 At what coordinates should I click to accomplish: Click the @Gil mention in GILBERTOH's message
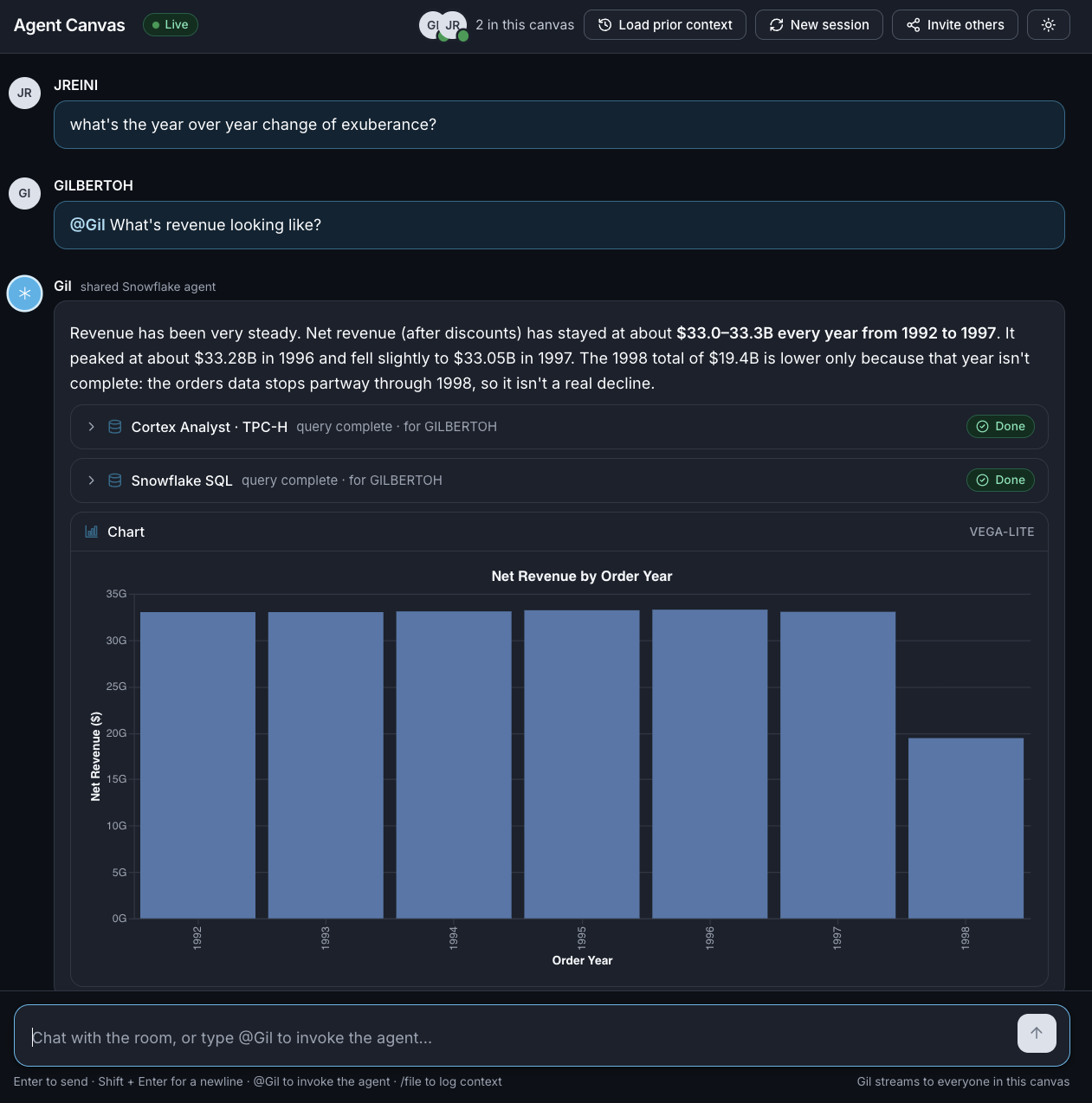pyautogui.click(x=87, y=225)
